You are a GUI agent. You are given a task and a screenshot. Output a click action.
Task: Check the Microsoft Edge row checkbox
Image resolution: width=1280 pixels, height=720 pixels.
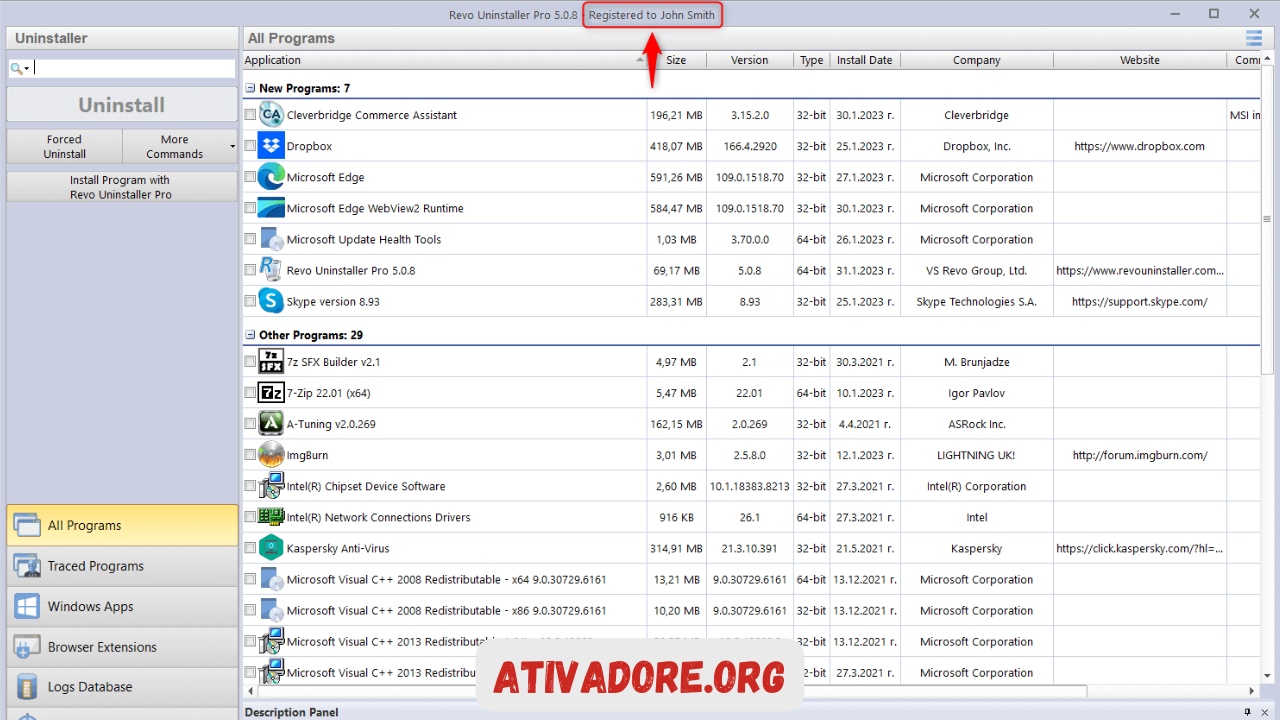[x=250, y=177]
